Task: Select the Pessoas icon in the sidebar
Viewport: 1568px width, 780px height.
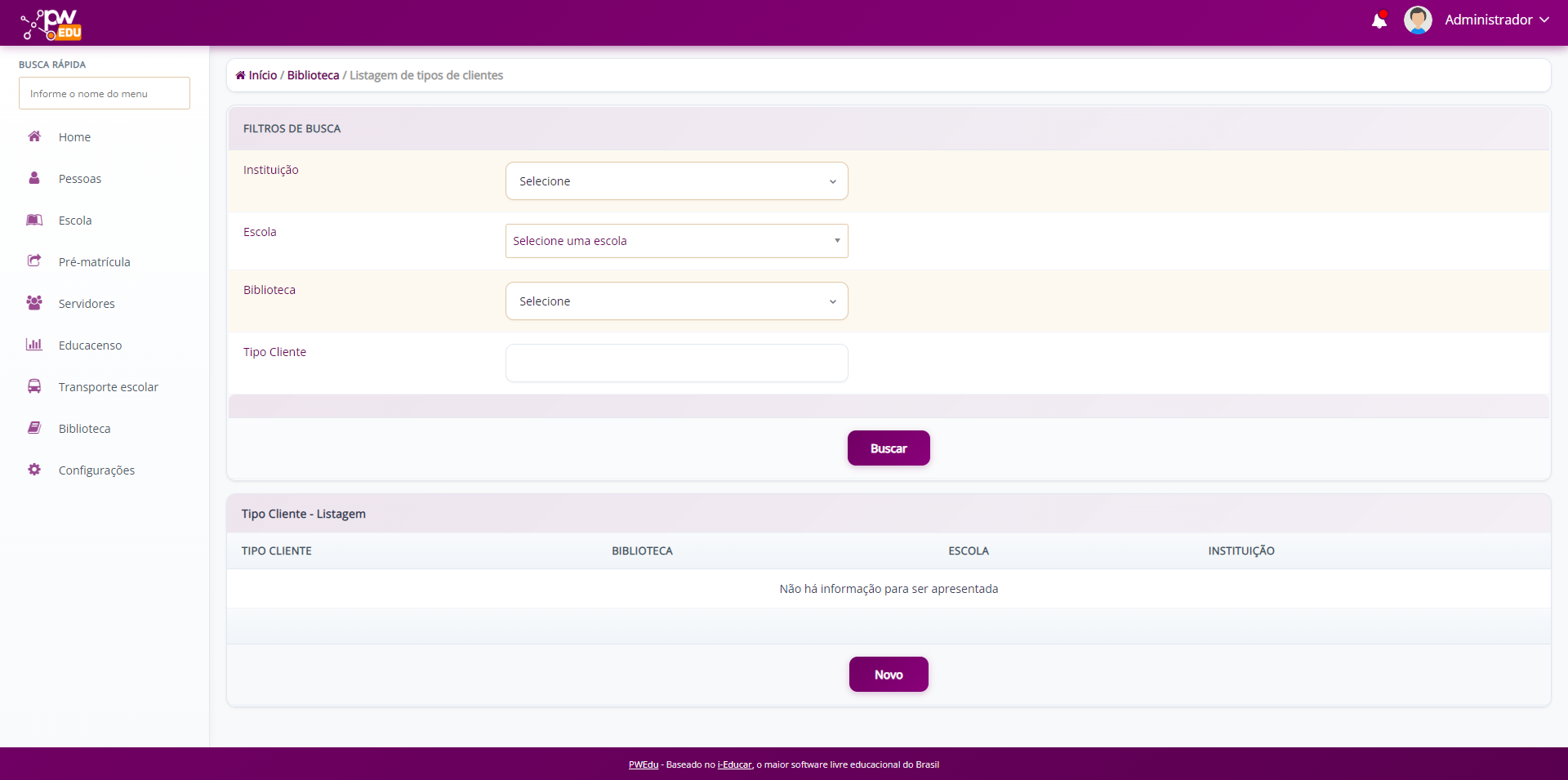Action: [x=33, y=178]
